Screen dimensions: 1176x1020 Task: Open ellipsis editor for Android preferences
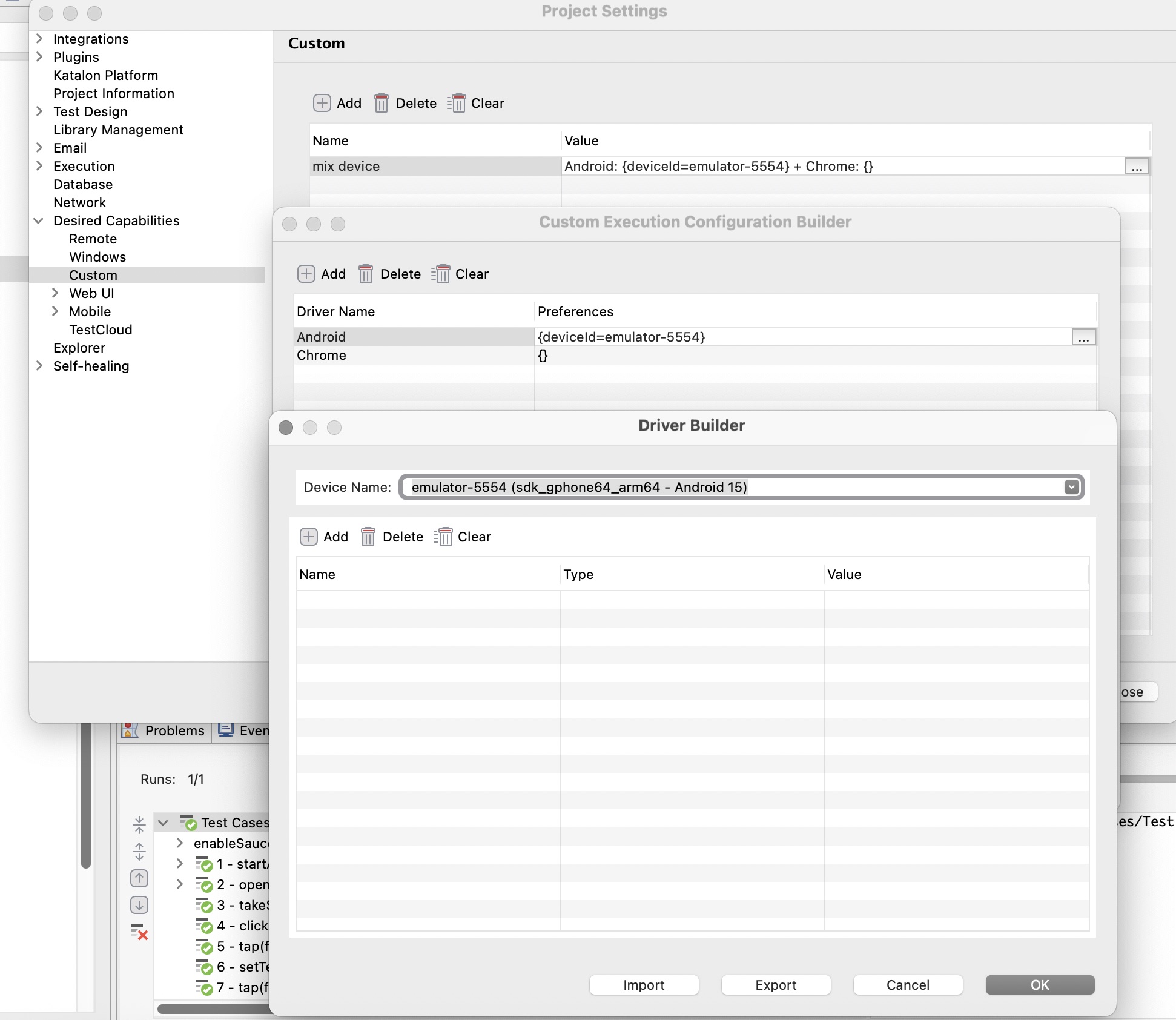(1083, 337)
